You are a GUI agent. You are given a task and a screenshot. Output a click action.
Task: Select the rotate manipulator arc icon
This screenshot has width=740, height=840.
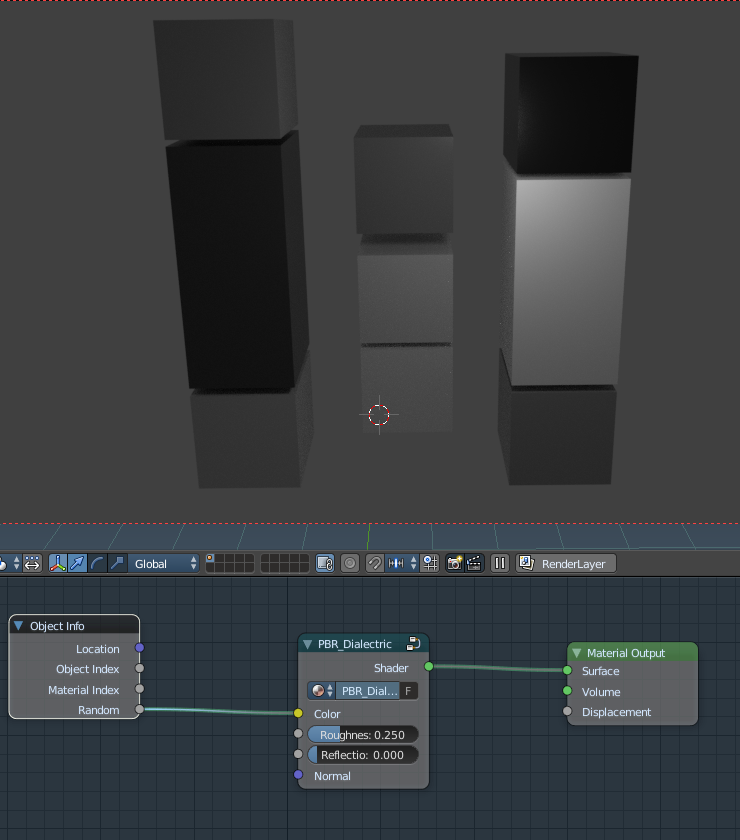point(97,564)
